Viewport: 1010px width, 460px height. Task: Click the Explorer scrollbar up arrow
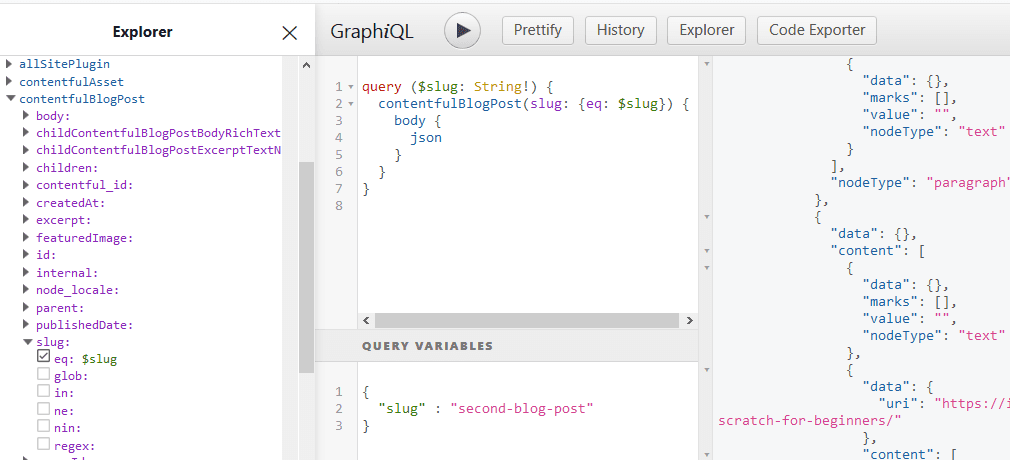coord(307,64)
